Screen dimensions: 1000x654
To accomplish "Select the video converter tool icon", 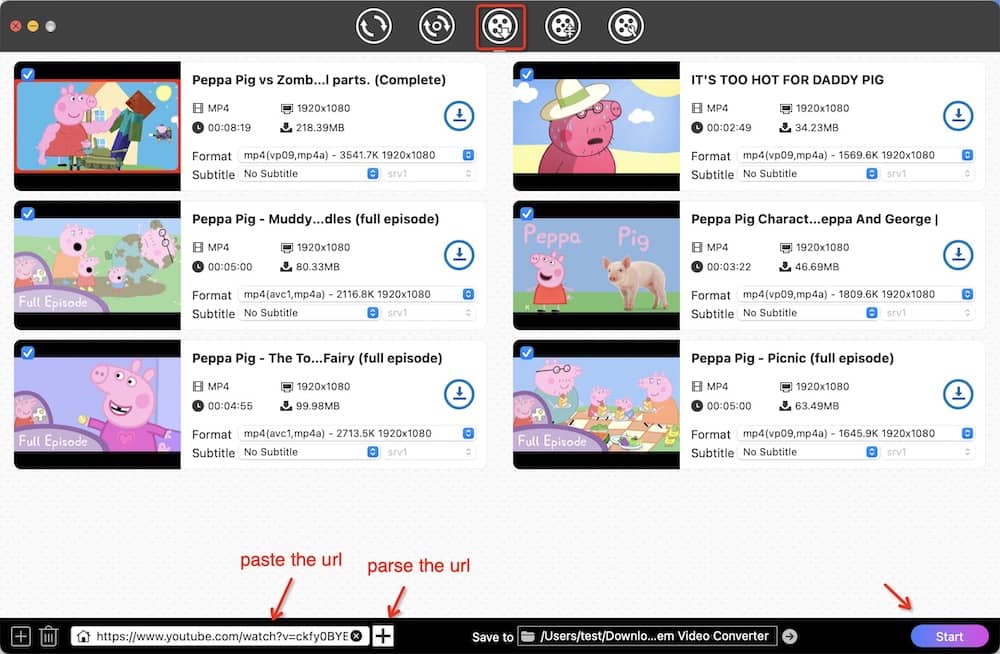I will click(x=374, y=26).
